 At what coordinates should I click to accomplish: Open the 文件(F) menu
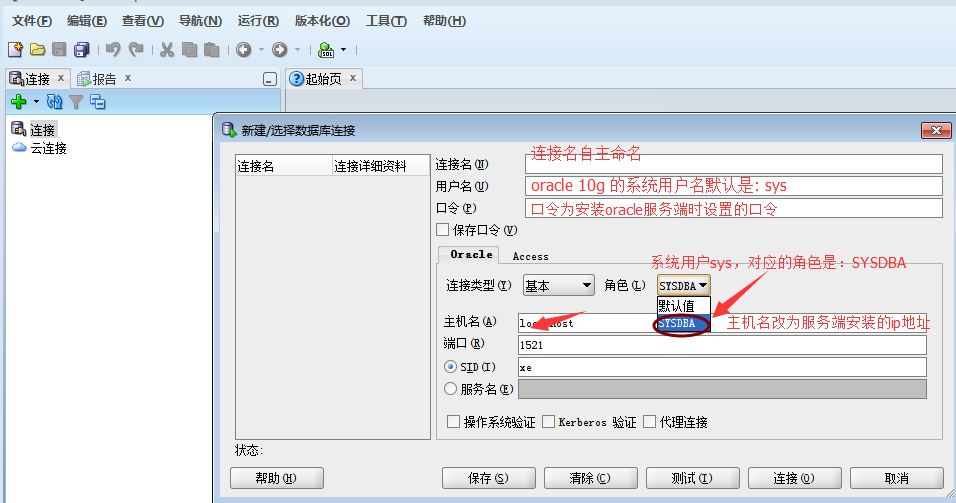pyautogui.click(x=32, y=21)
